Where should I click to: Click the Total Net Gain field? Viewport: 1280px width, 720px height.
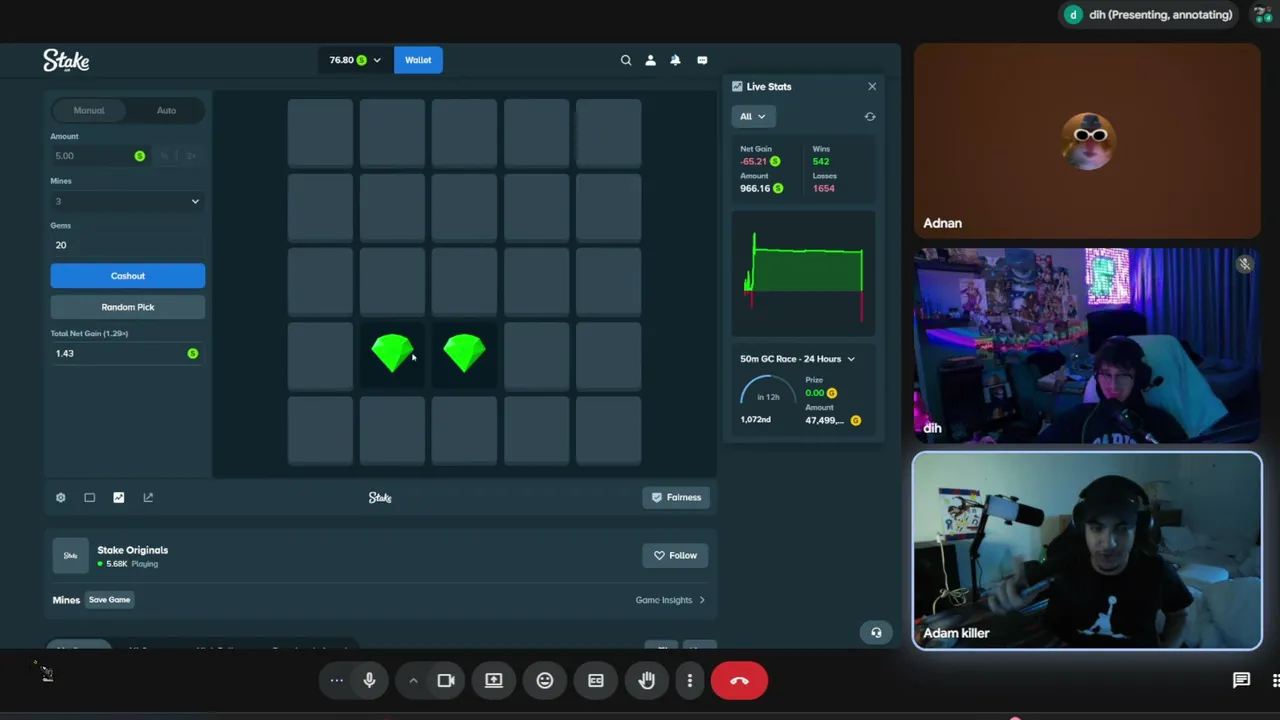128,353
